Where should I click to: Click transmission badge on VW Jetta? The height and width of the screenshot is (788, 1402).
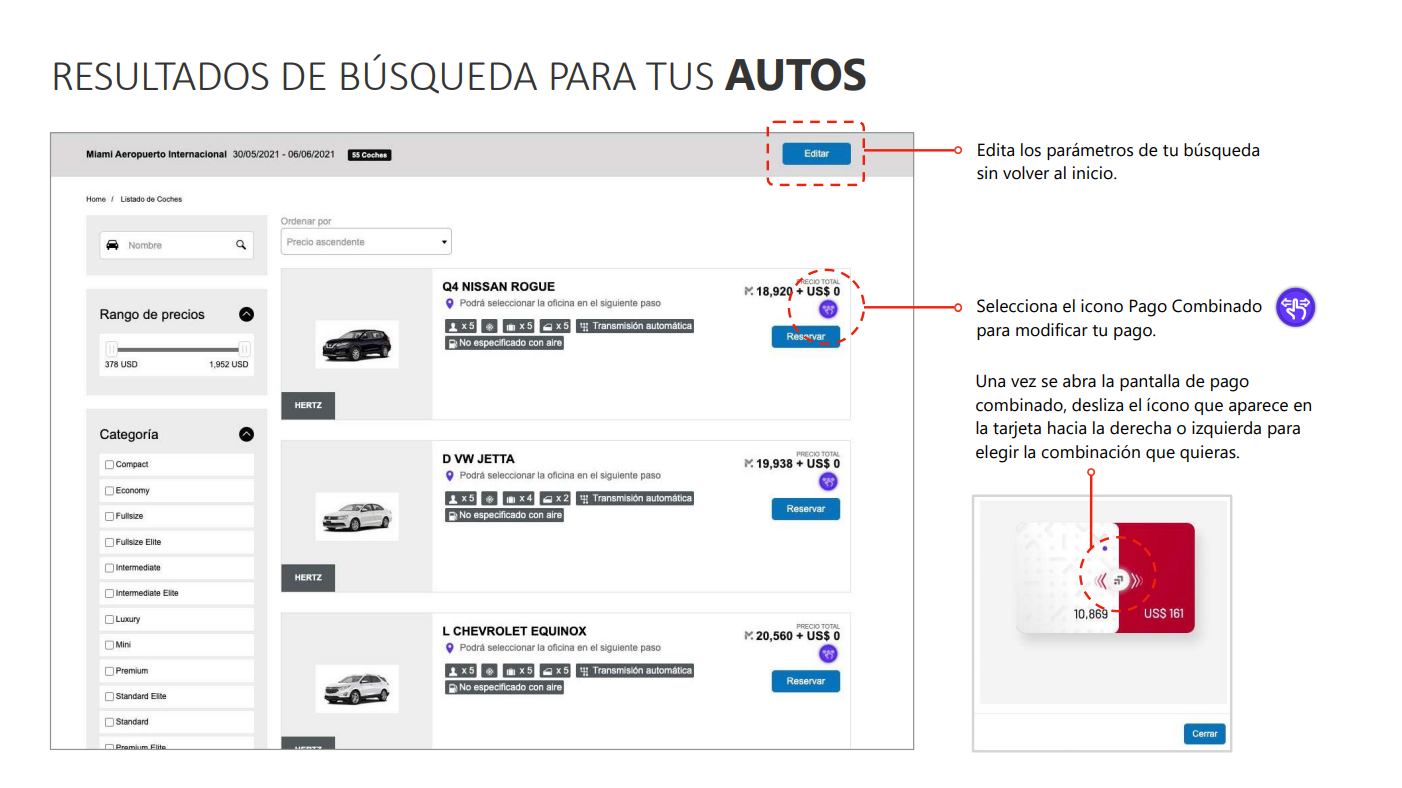coord(635,498)
